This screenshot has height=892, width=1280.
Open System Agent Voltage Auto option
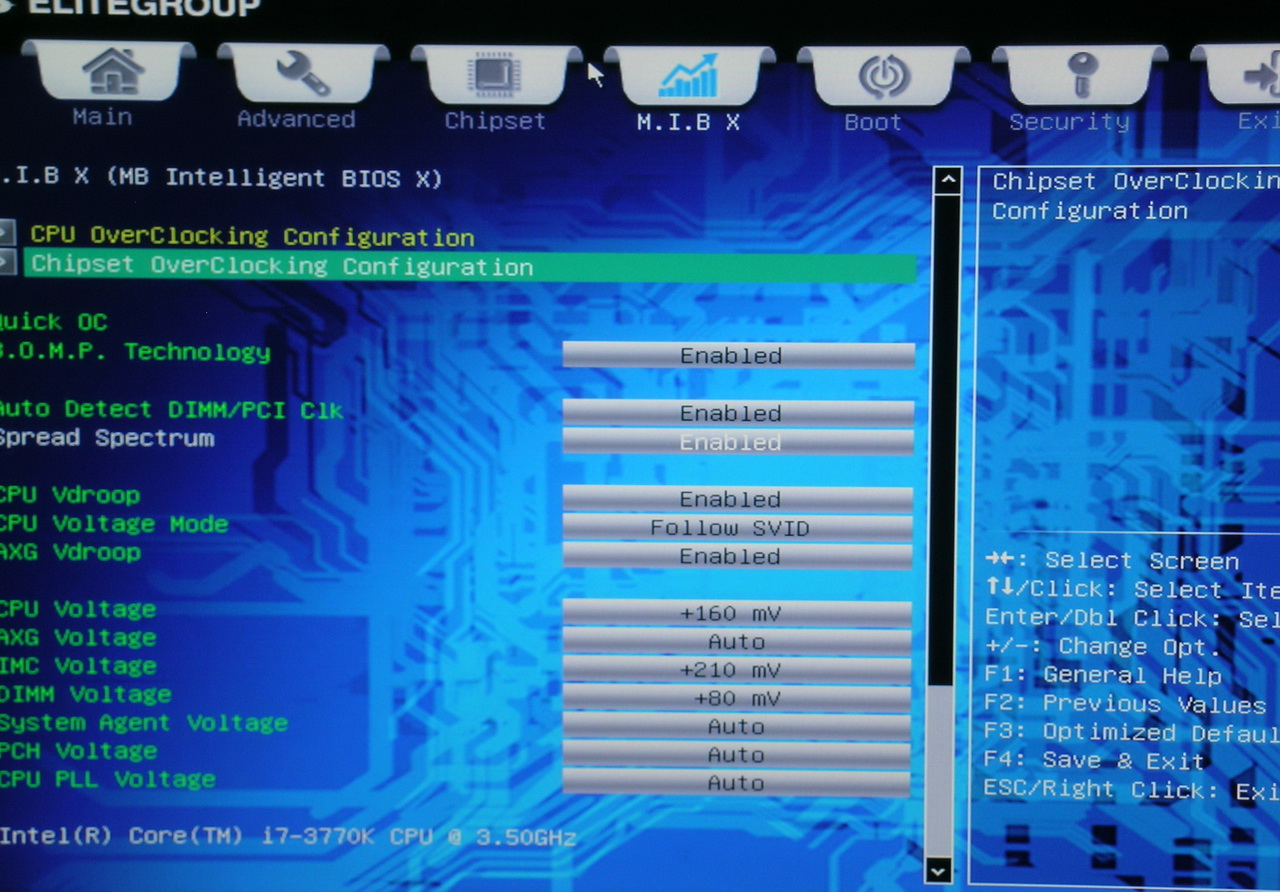click(737, 726)
